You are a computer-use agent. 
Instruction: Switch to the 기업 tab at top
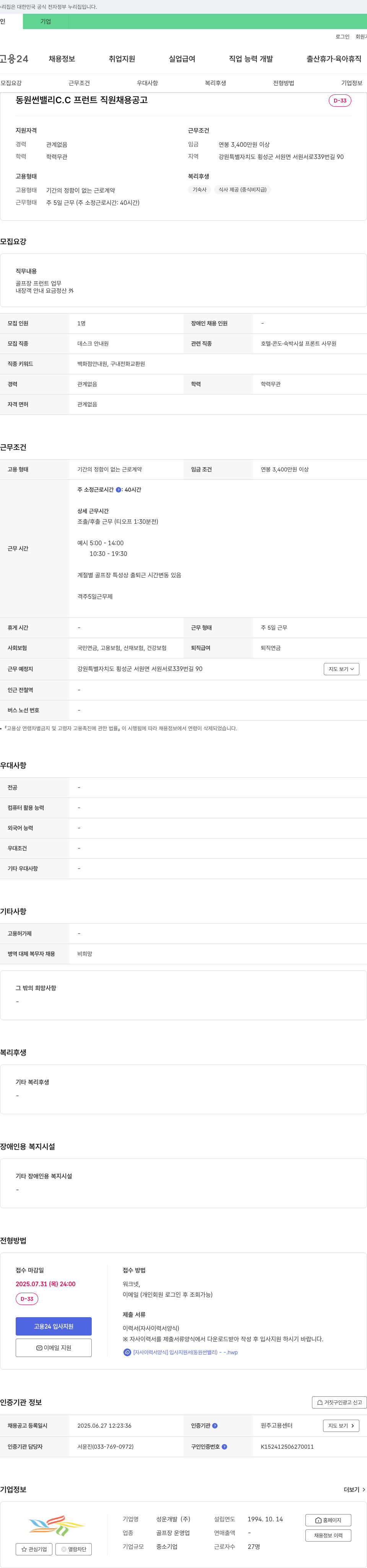[x=45, y=21]
